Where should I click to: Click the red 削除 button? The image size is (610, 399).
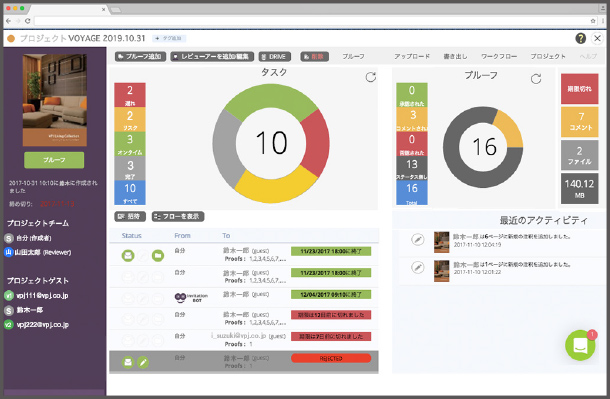[x=314, y=57]
